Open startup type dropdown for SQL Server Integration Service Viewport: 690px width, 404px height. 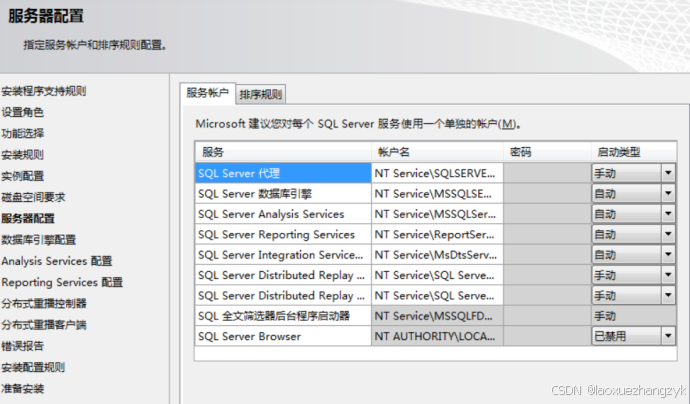coord(668,254)
